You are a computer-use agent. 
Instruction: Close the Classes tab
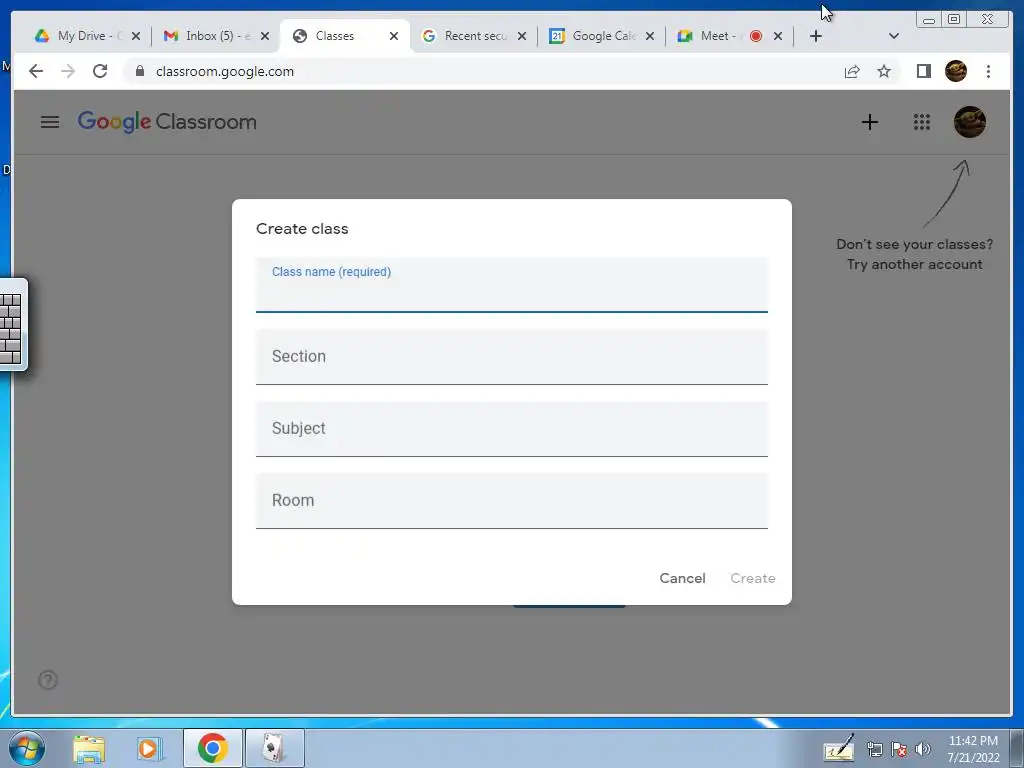394,36
